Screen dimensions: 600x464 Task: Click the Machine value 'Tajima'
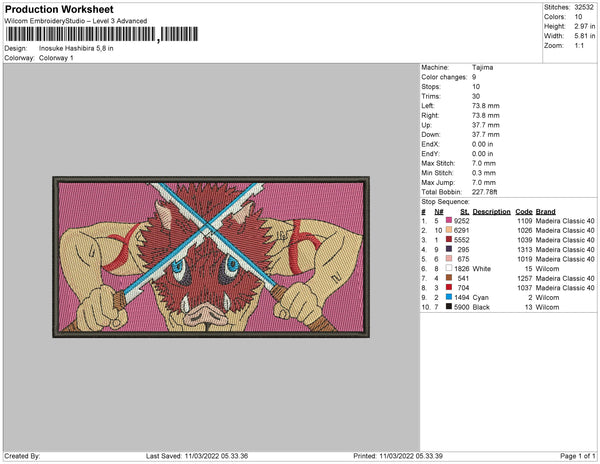[483, 67]
